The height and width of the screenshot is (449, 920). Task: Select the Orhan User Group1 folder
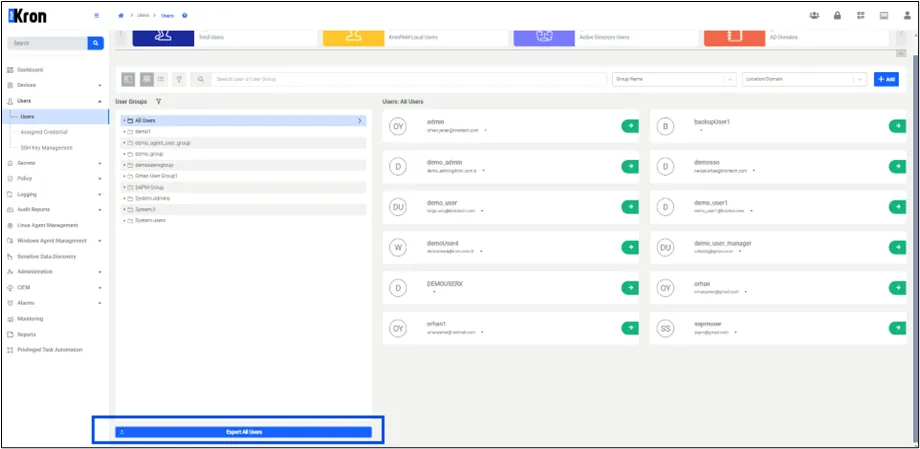pyautogui.click(x=243, y=176)
